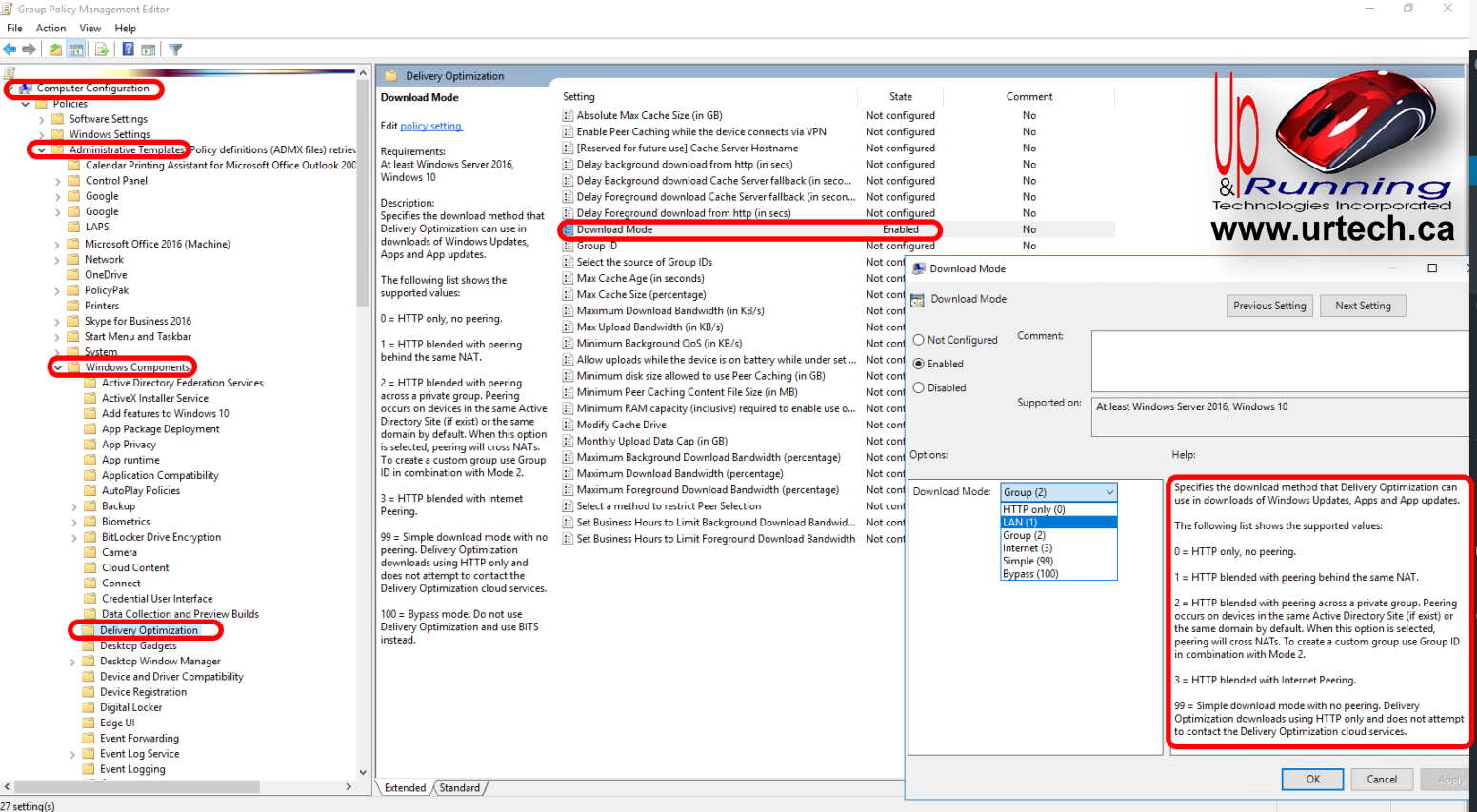Collapse the Windows Components tree node
Viewport: 1477px width, 812px height.
pos(58,367)
